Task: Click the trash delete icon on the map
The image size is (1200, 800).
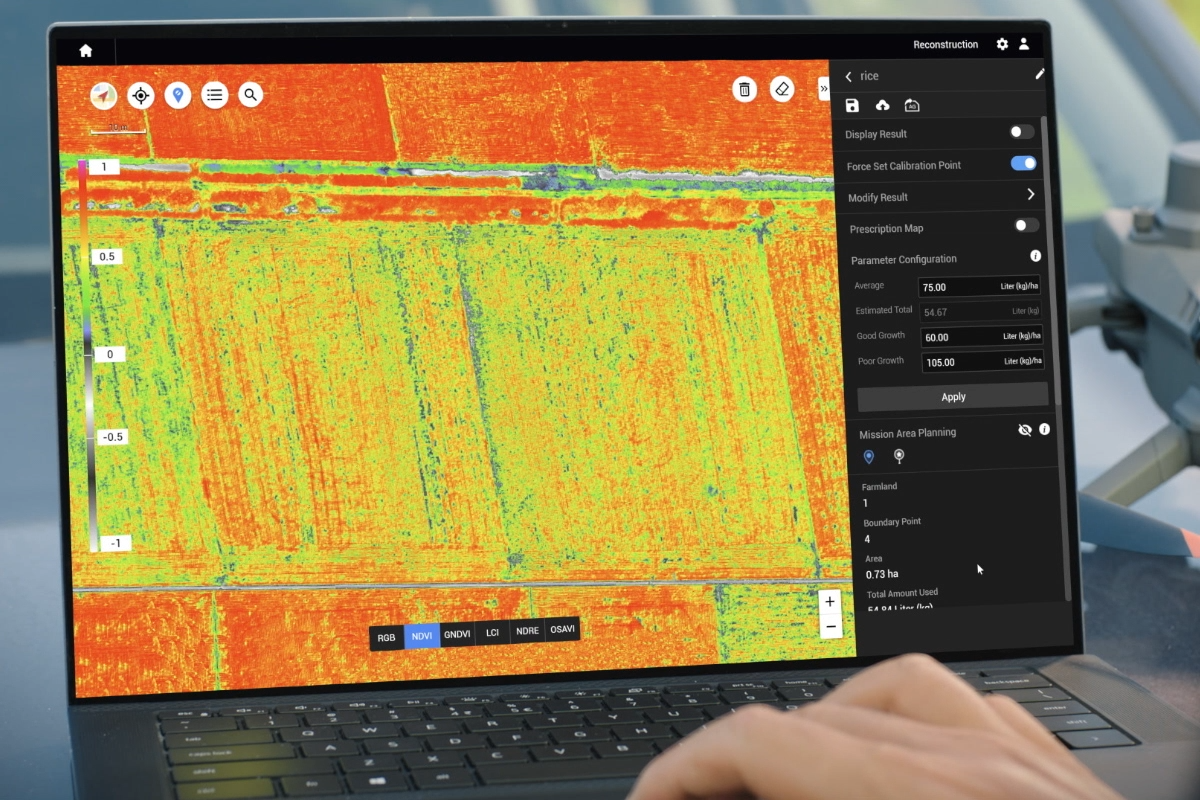Action: click(x=744, y=89)
